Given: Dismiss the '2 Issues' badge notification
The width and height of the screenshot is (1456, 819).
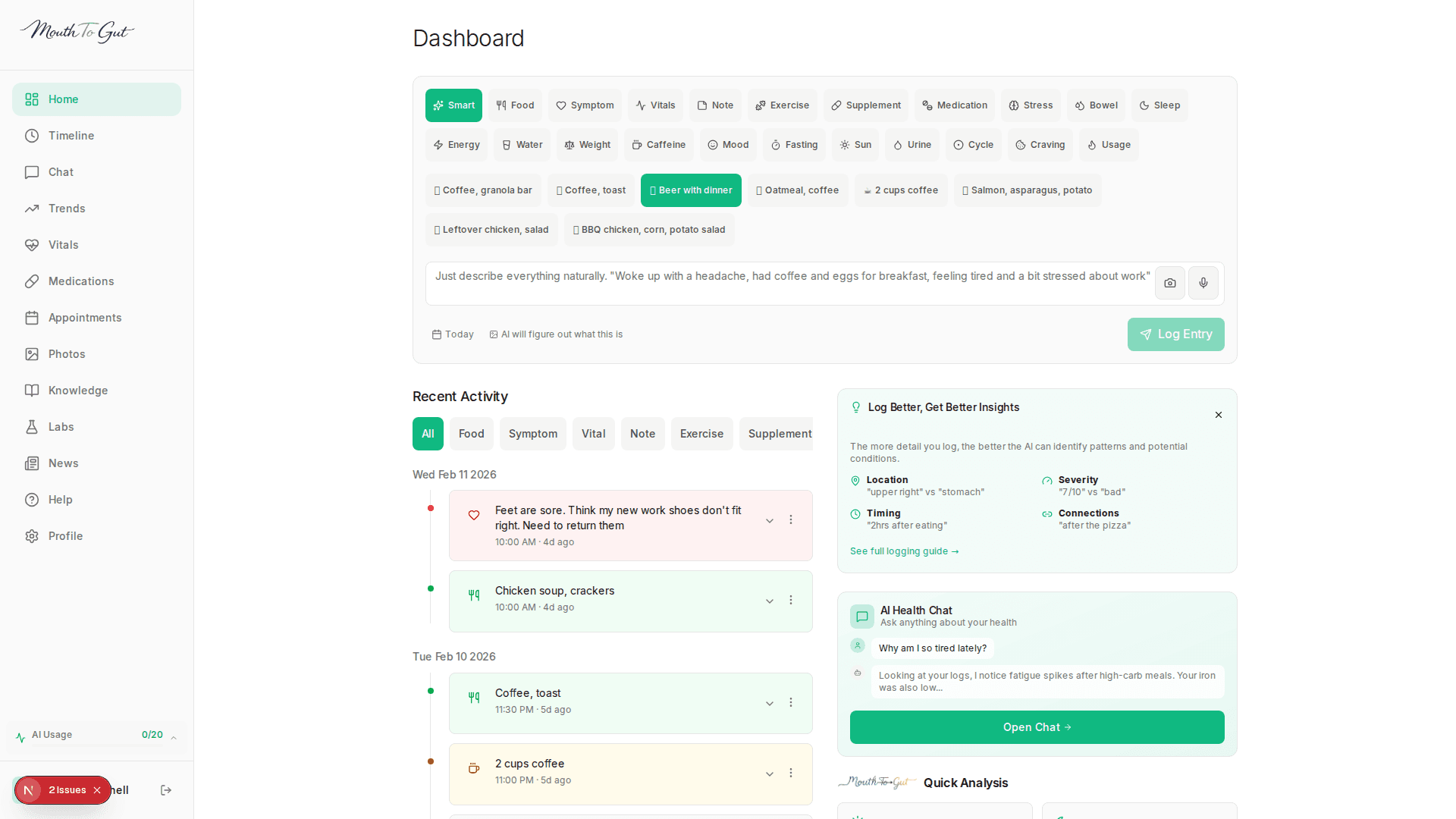Looking at the screenshot, I should click(97, 790).
